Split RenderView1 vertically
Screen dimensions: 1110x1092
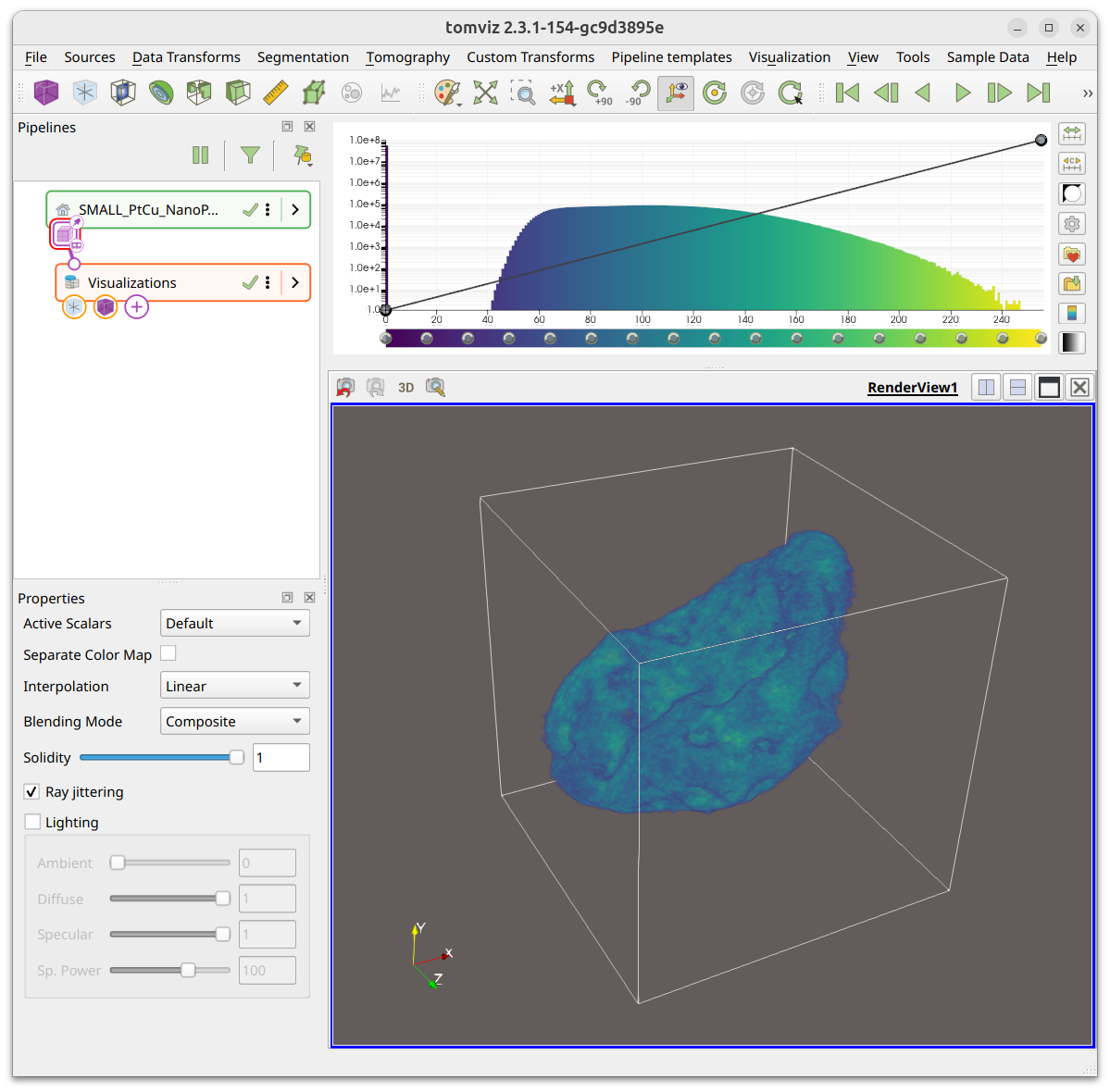[x=1017, y=387]
